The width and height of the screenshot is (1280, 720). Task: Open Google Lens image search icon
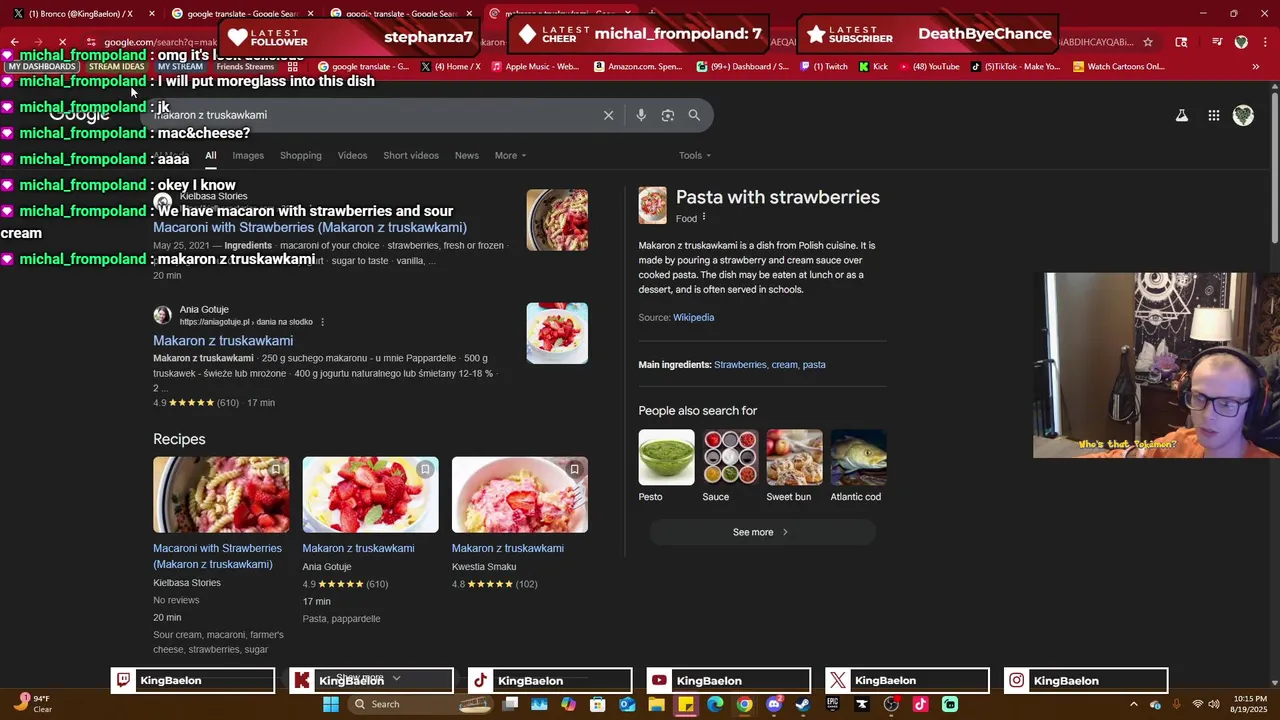point(668,115)
